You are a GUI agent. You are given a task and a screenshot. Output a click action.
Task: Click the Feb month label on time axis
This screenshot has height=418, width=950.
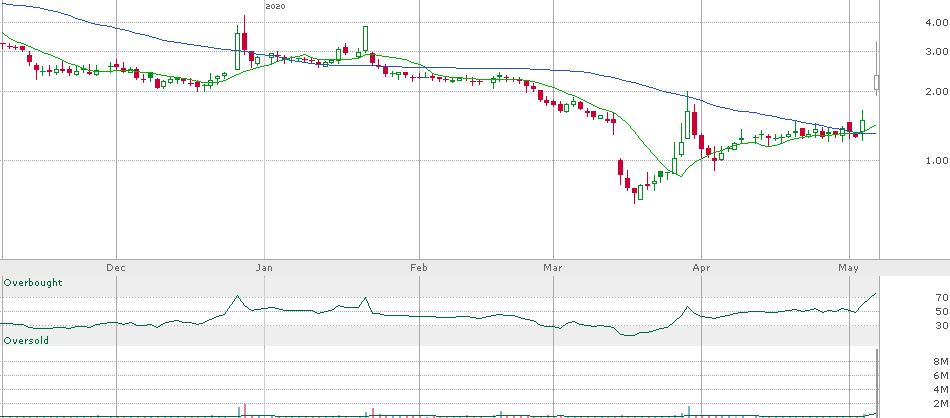(419, 267)
